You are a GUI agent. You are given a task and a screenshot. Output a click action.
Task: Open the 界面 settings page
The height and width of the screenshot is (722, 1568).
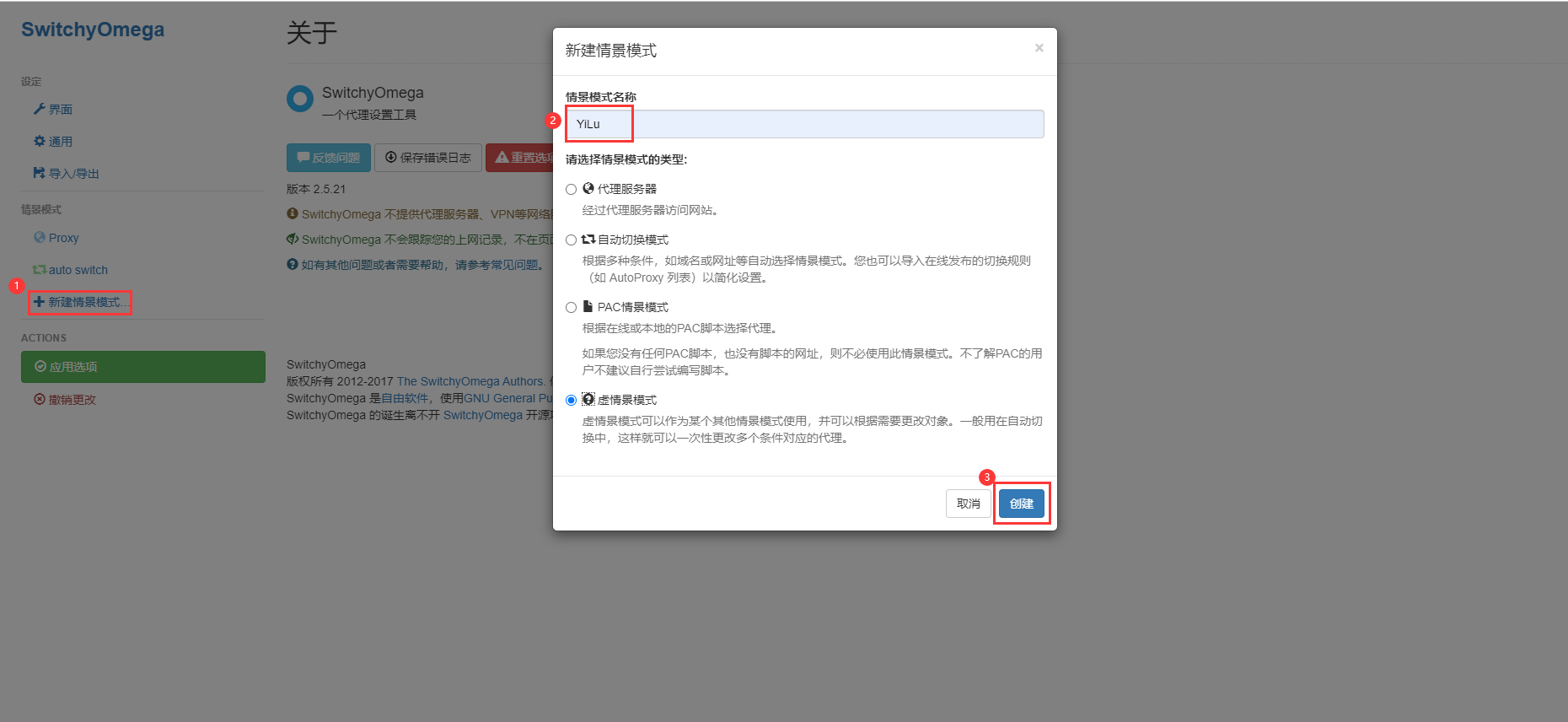(53, 110)
